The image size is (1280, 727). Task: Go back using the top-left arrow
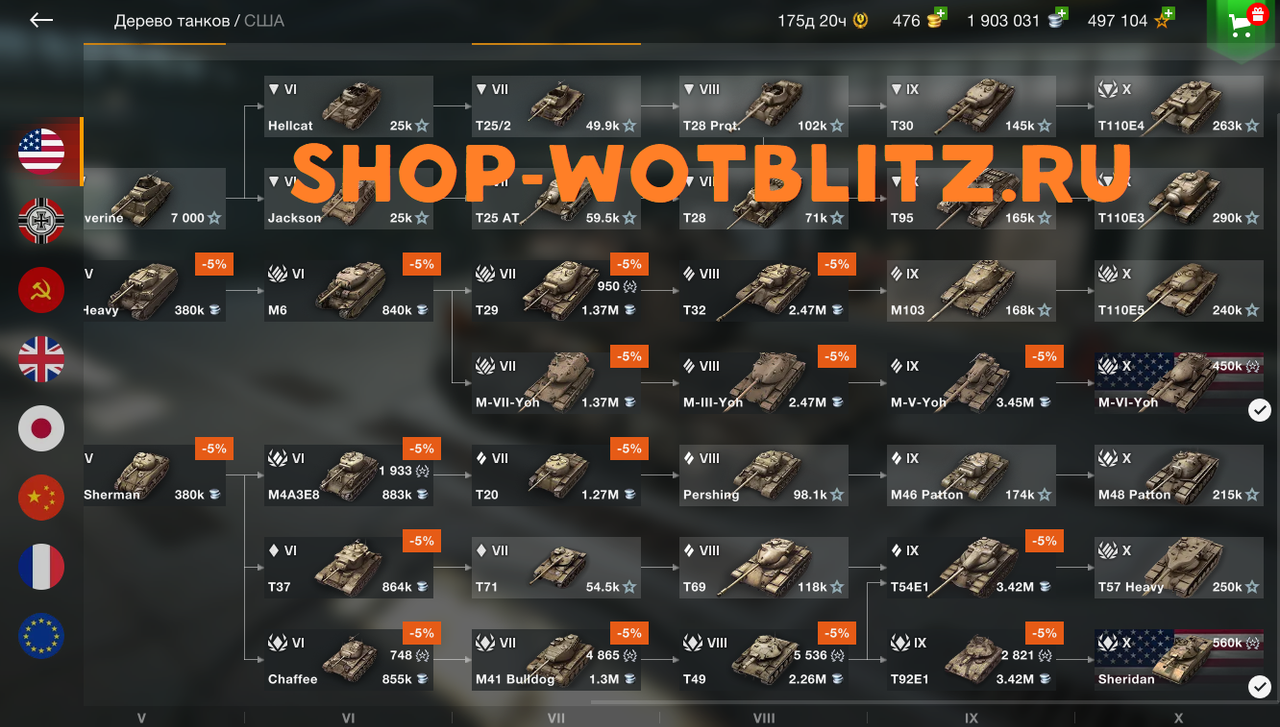click(x=41, y=20)
